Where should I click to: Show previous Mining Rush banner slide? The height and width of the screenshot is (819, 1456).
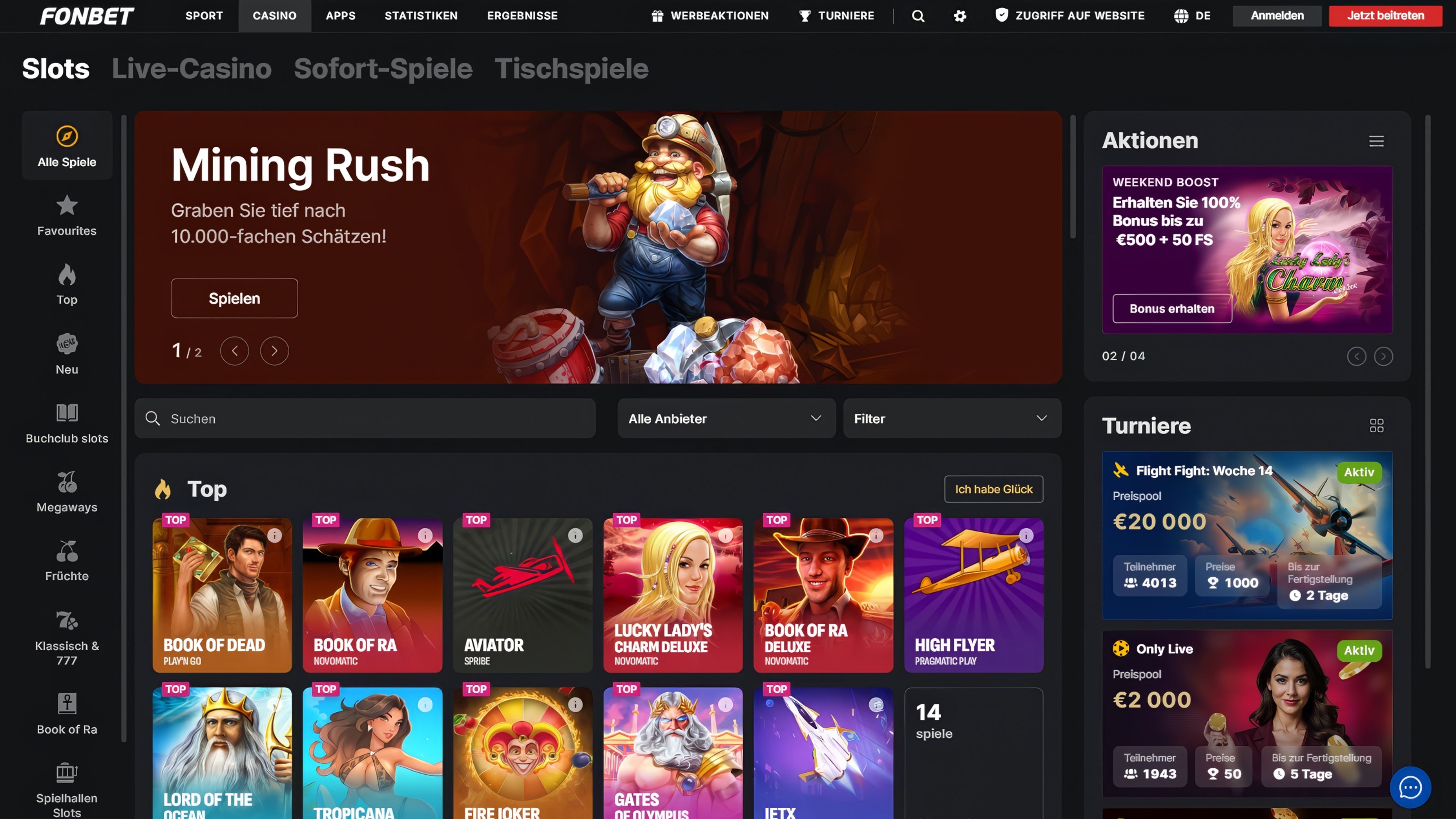(235, 351)
